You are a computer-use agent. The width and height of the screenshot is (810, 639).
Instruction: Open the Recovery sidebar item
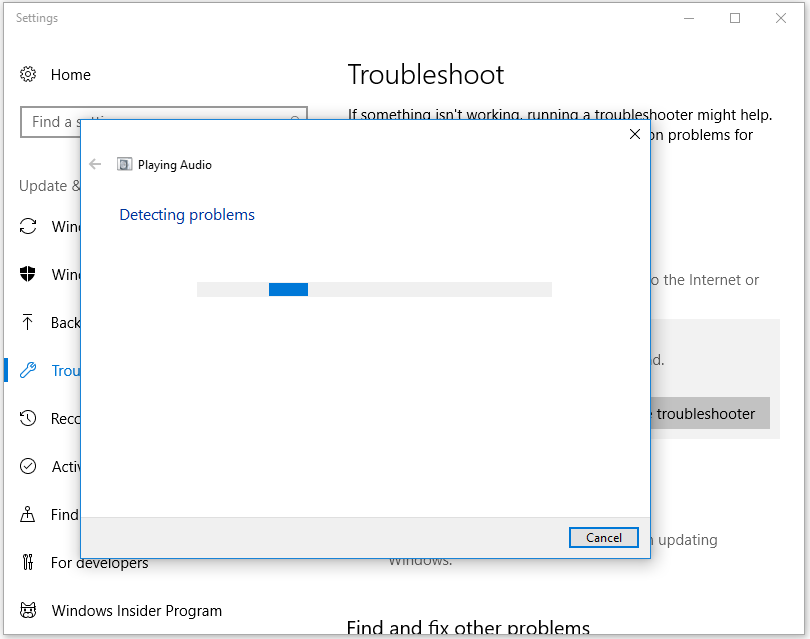[x=66, y=418]
